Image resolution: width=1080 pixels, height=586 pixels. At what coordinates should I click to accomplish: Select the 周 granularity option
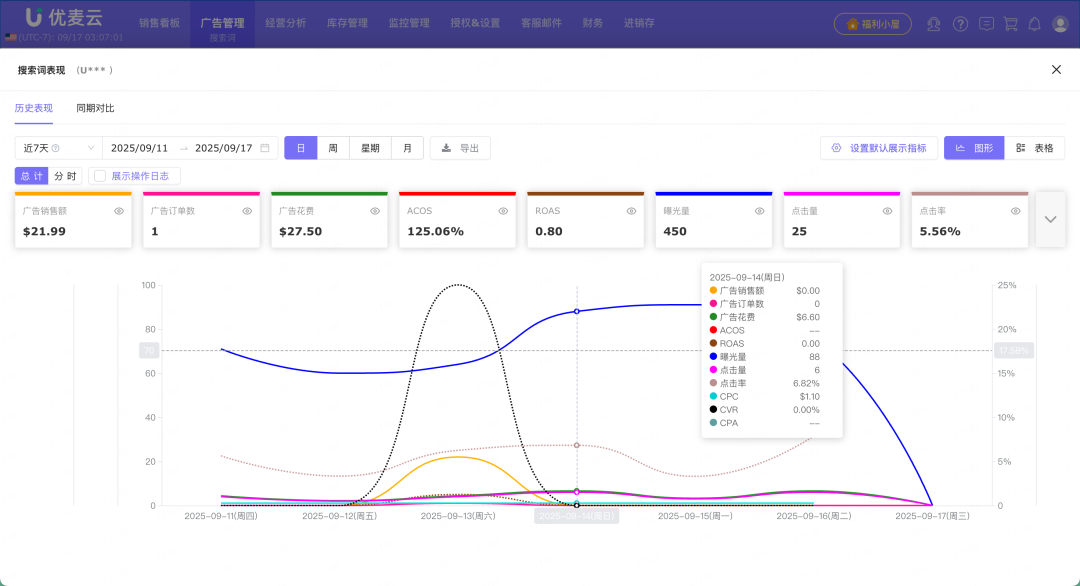pyautogui.click(x=333, y=148)
